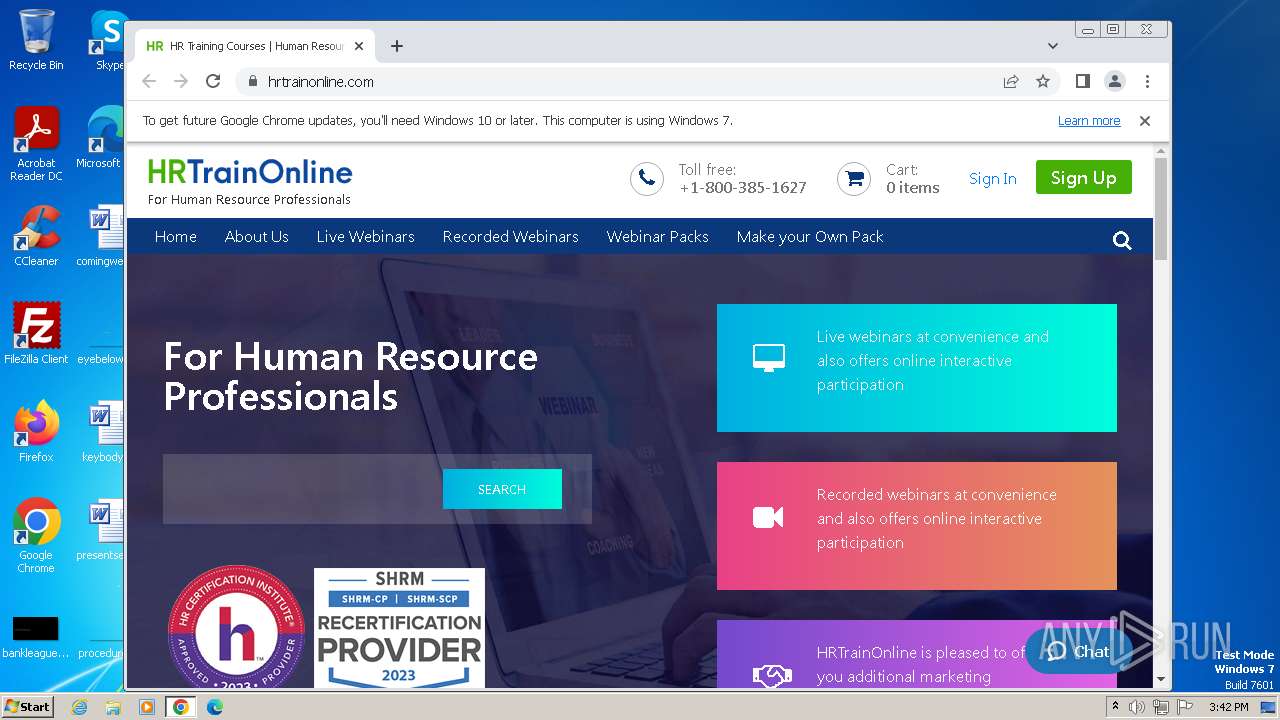
Task: Click the Chrome forward arrow button
Action: pyautogui.click(x=181, y=82)
